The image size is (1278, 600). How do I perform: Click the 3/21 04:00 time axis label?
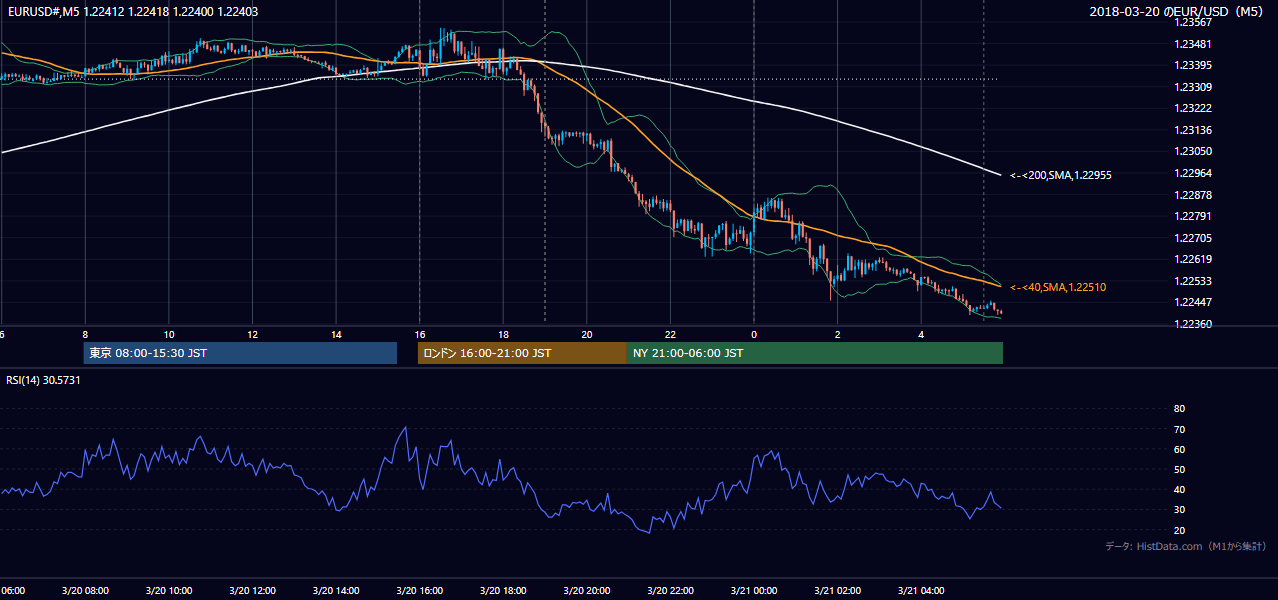pyautogui.click(x=920, y=591)
